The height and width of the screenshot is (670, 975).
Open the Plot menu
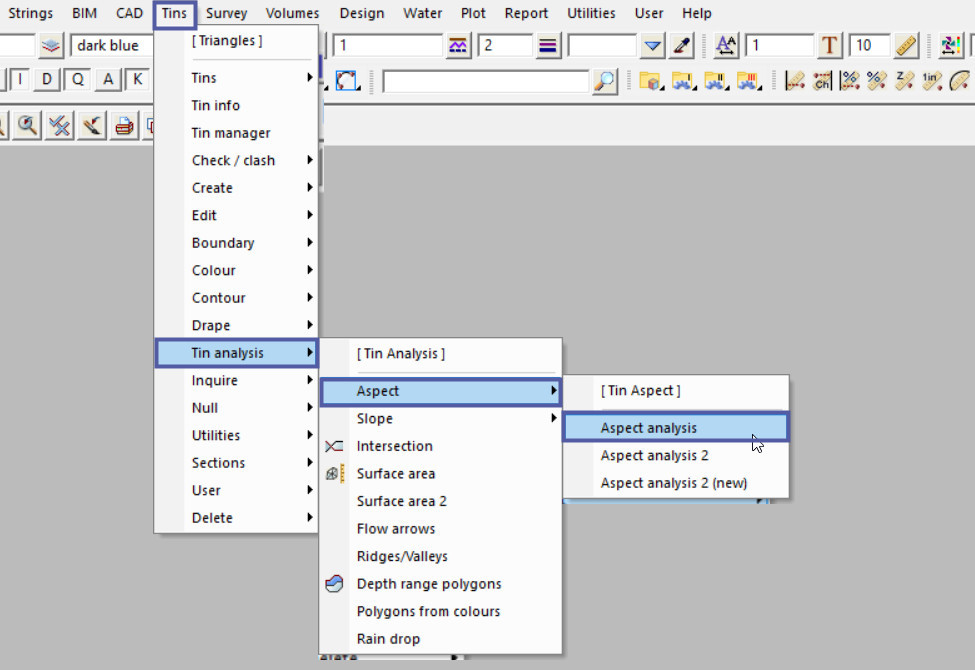[x=473, y=13]
